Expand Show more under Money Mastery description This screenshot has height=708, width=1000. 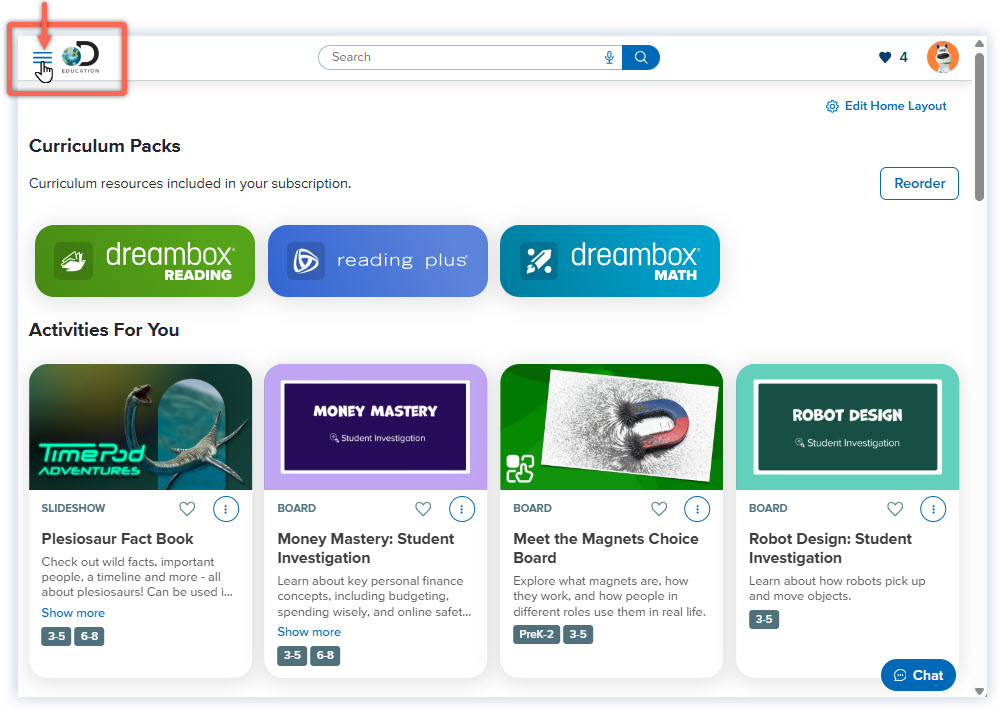tap(309, 632)
